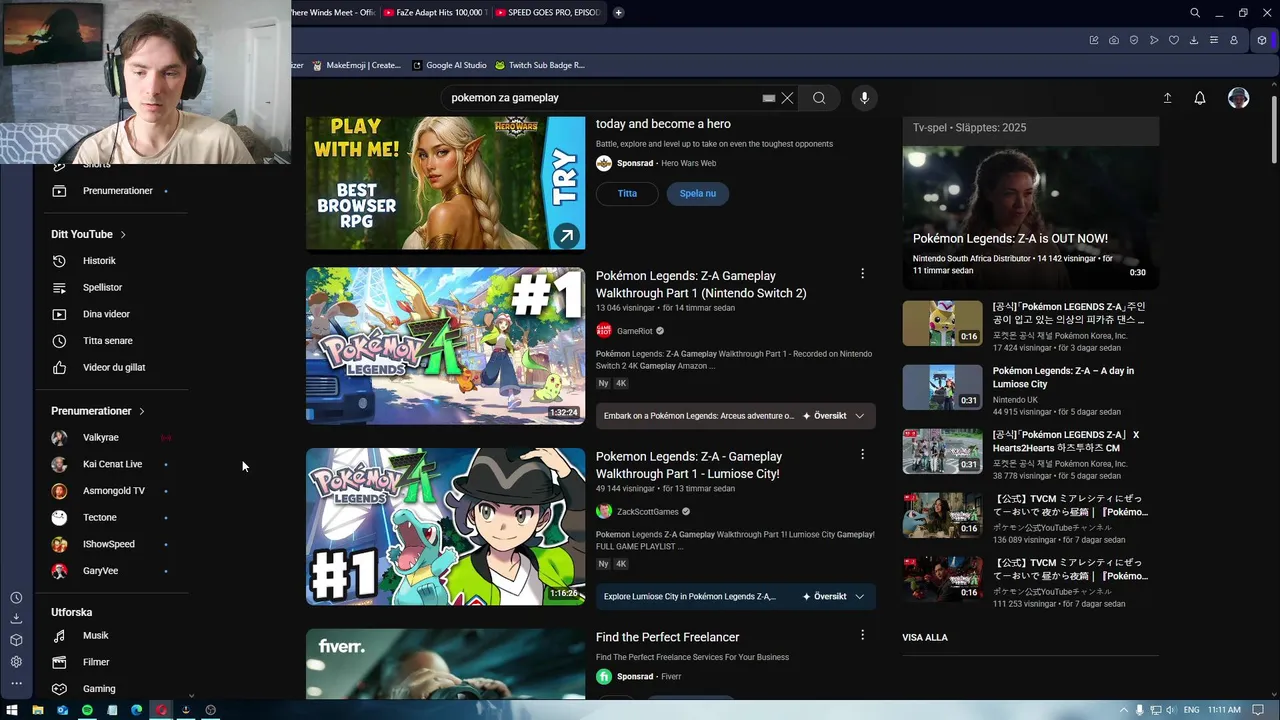Screen dimensions: 1280x720
Task: Open Filmer under Utforska
Action: (x=112, y=662)
